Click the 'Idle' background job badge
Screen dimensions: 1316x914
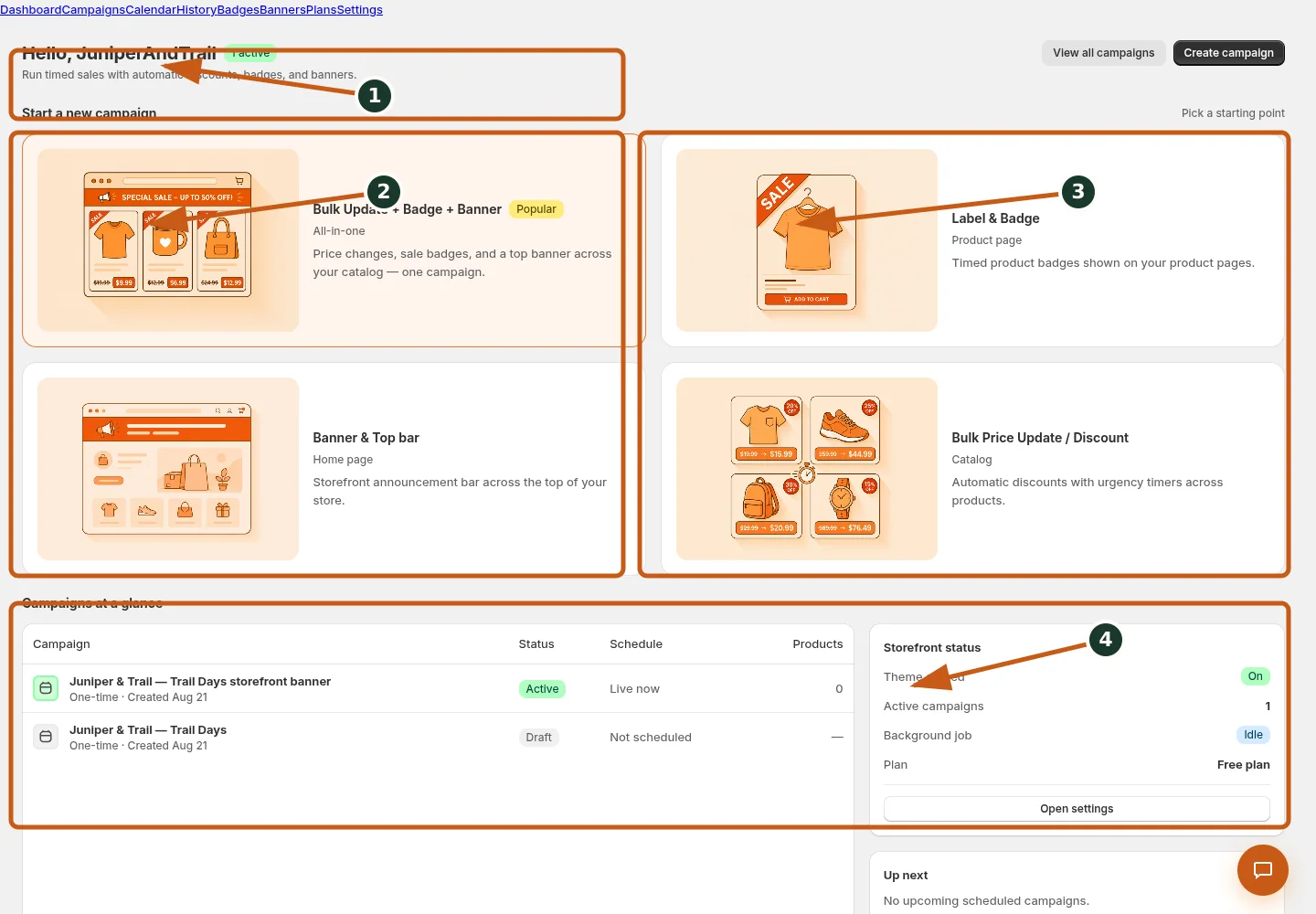coord(1253,735)
